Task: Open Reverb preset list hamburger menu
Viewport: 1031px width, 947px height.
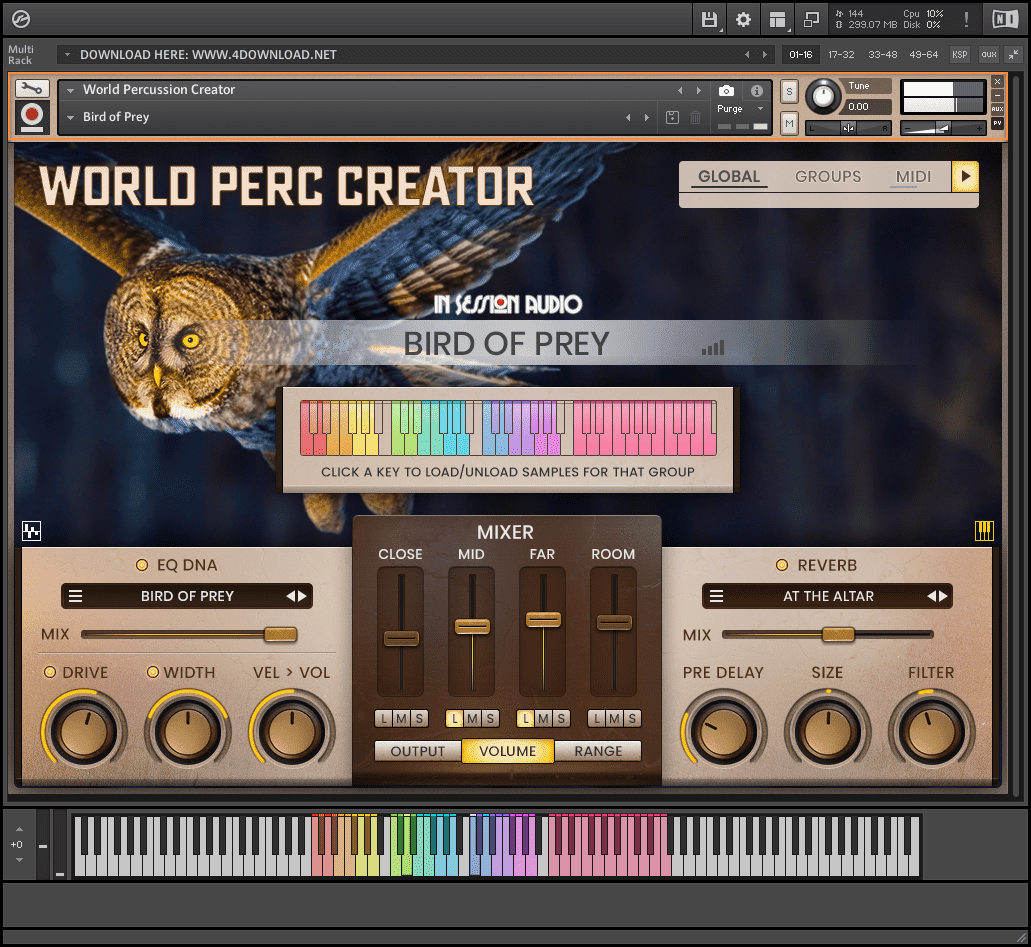Action: point(717,596)
